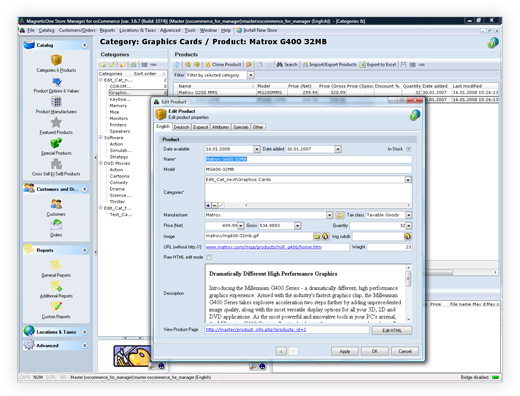
Task: Collapse Software category tree node
Action: point(101,138)
